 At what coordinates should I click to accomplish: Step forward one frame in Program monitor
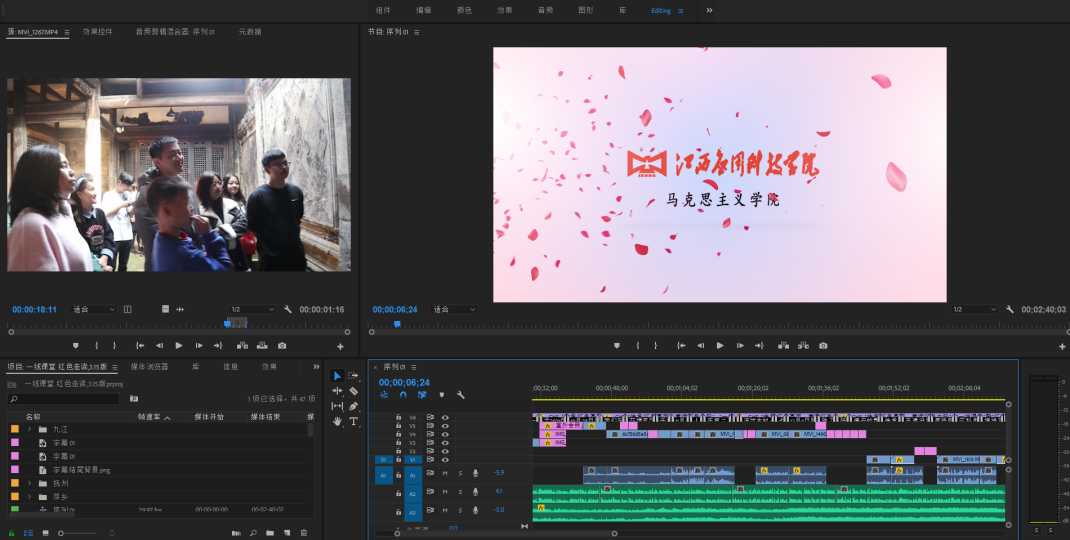pyautogui.click(x=740, y=346)
